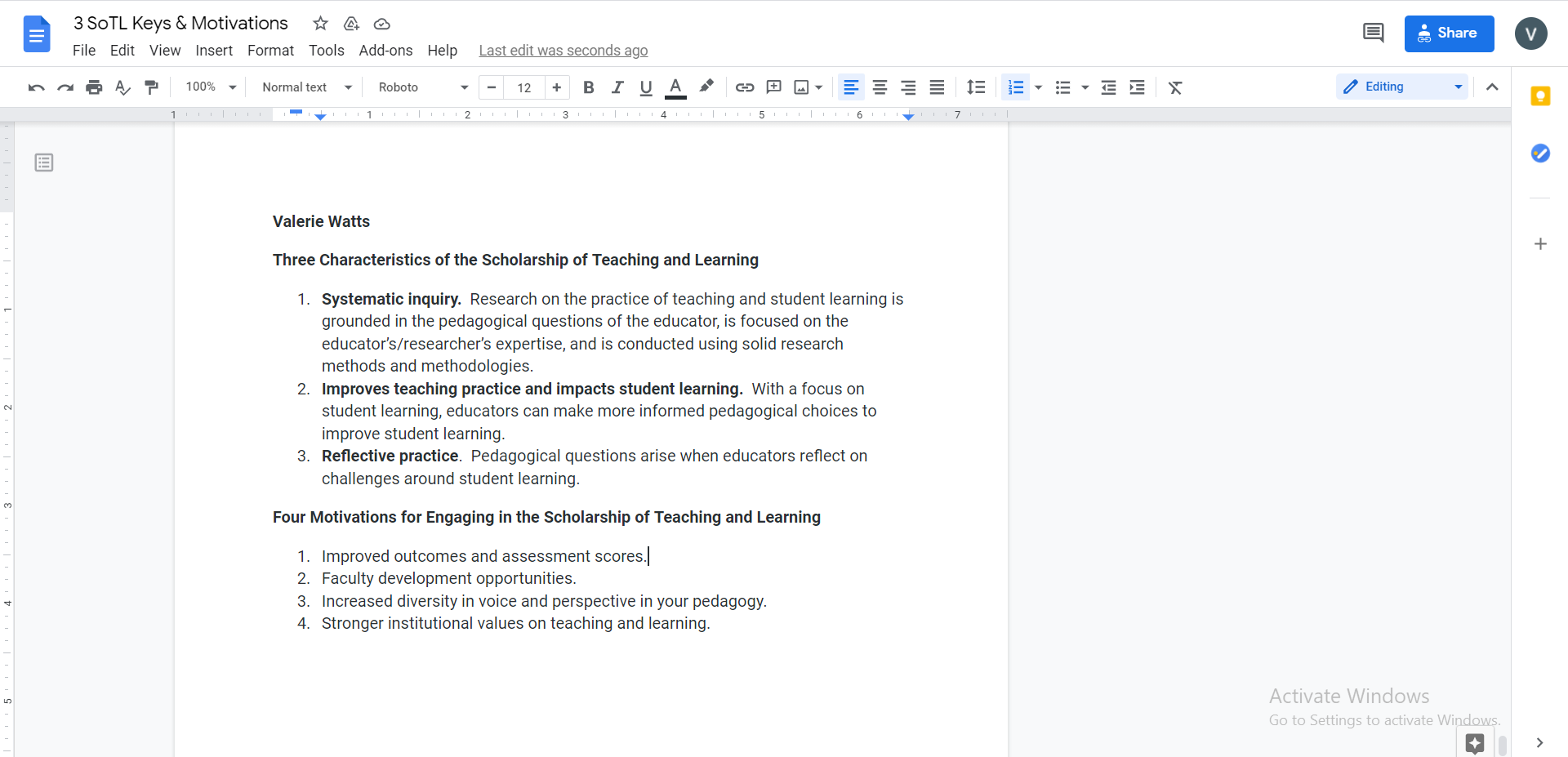Open the 100% zoom dropdown
1568x757 pixels.
point(211,87)
